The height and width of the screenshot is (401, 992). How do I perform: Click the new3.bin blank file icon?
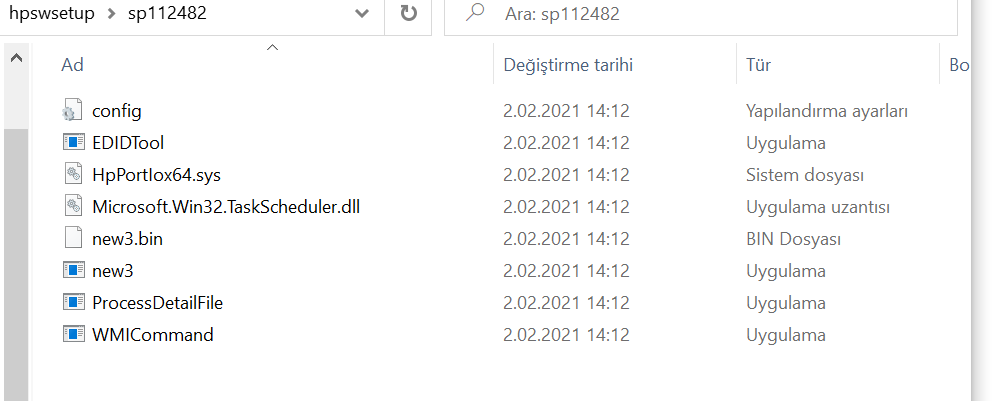[72, 239]
